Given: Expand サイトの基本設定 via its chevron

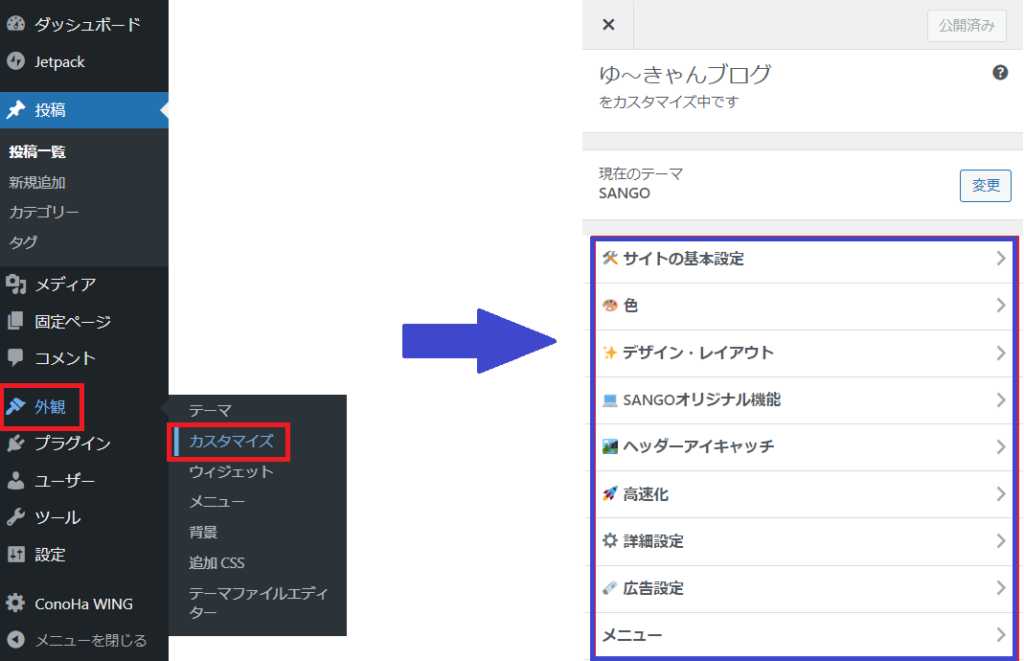Looking at the screenshot, I should click(x=1000, y=259).
